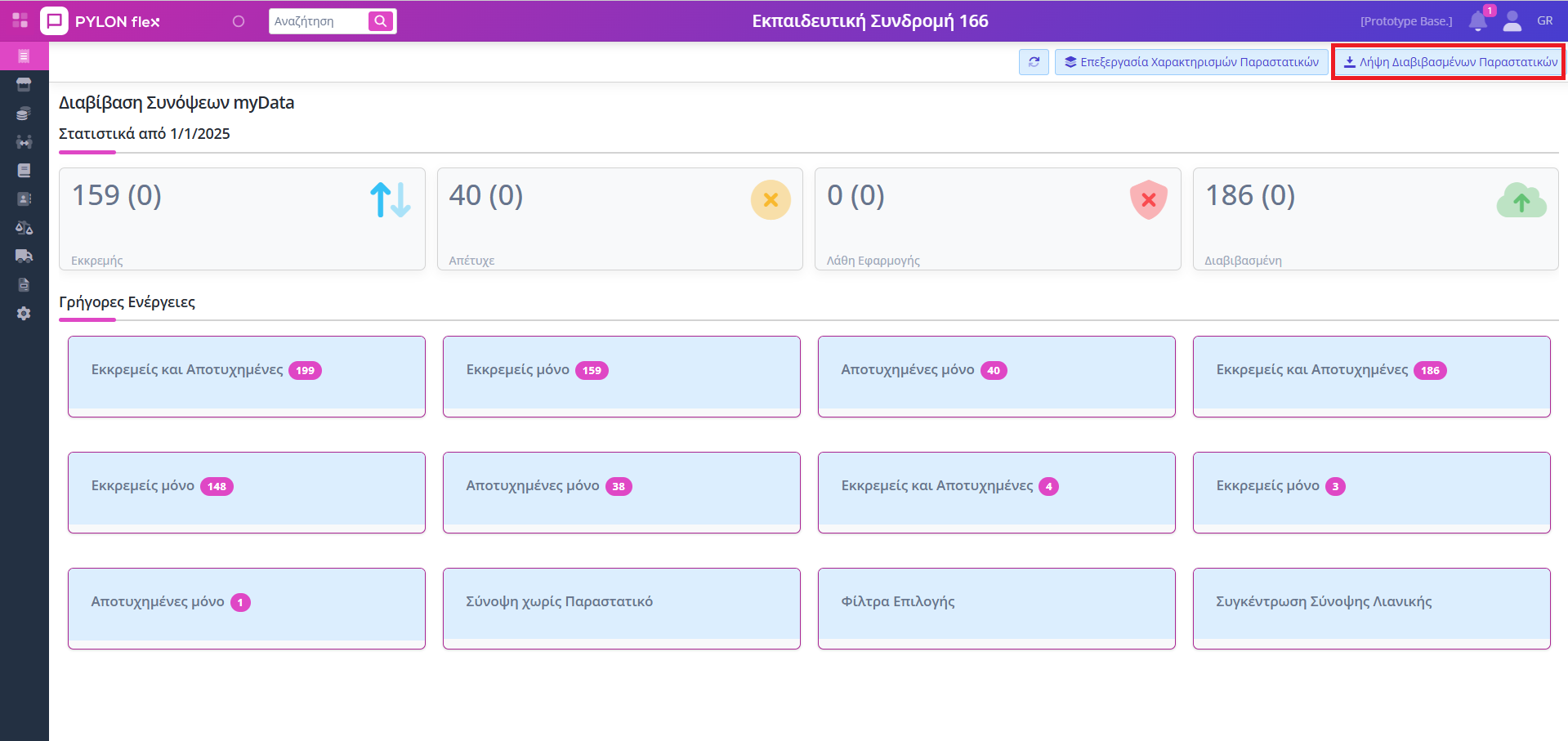The width and height of the screenshot is (1568, 741).
Task: Select the coins stack sidebar icon
Action: (x=24, y=114)
